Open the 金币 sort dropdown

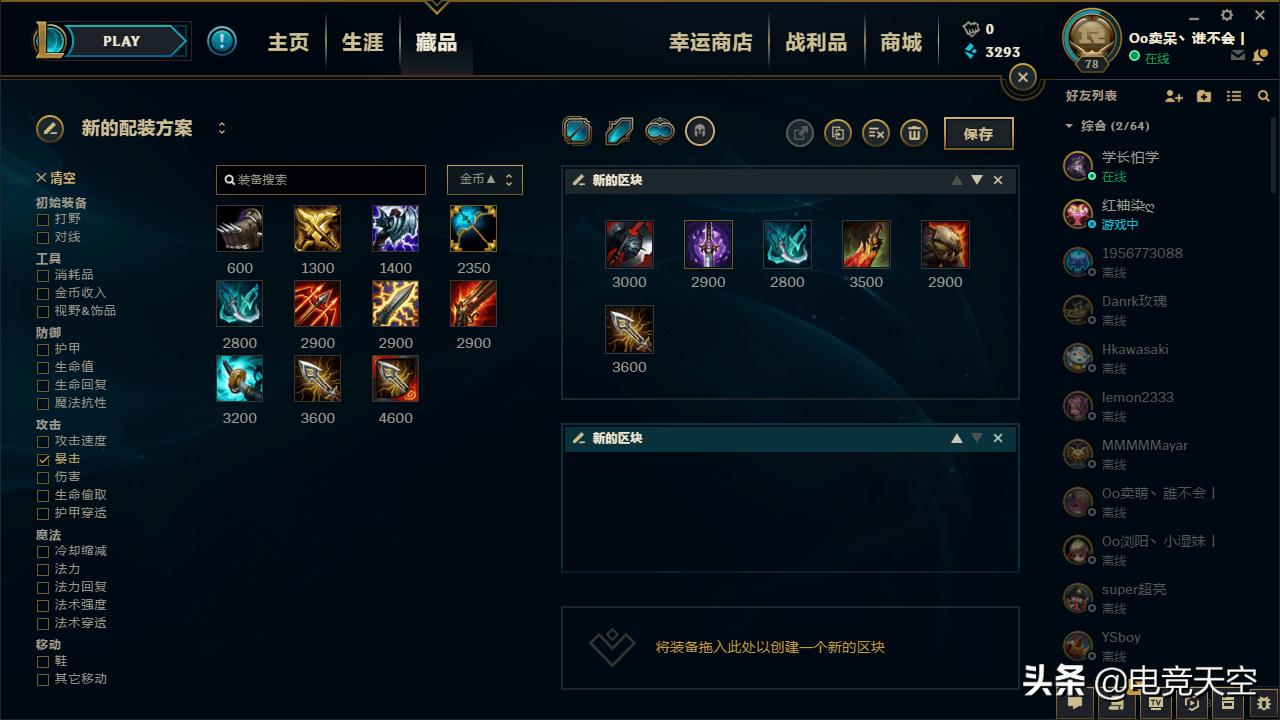pos(485,180)
